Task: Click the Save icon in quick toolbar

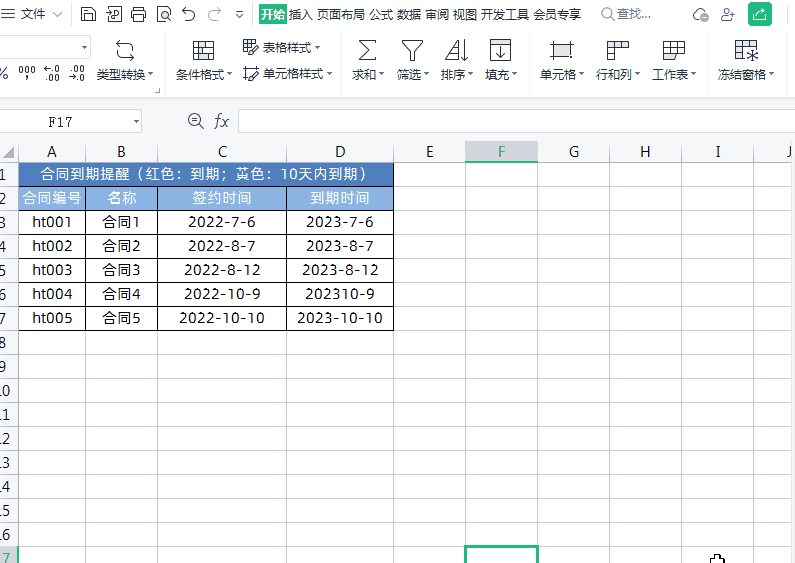Action: coord(88,14)
